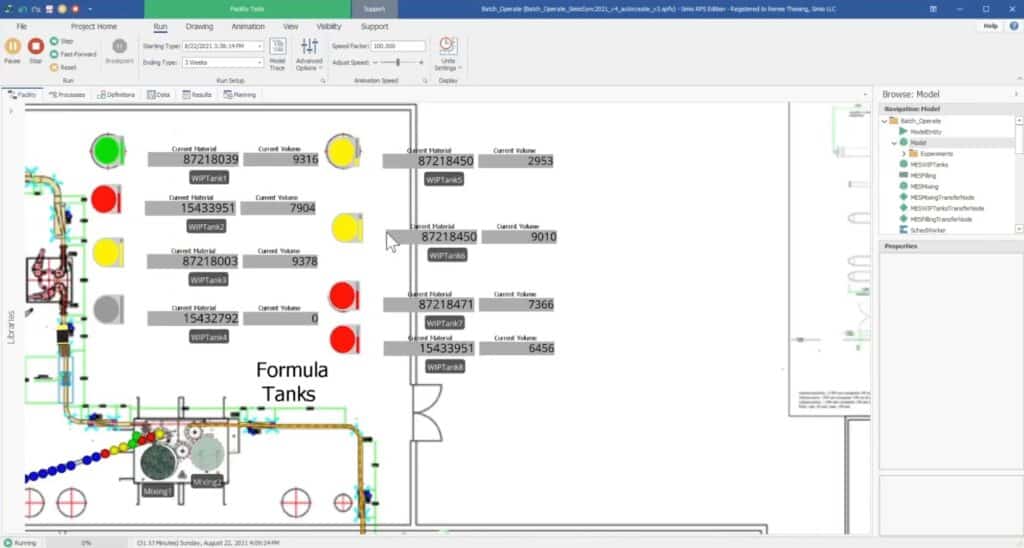Click the Adjust Speed slider handle
This screenshot has height=548, width=1024.
398,62
